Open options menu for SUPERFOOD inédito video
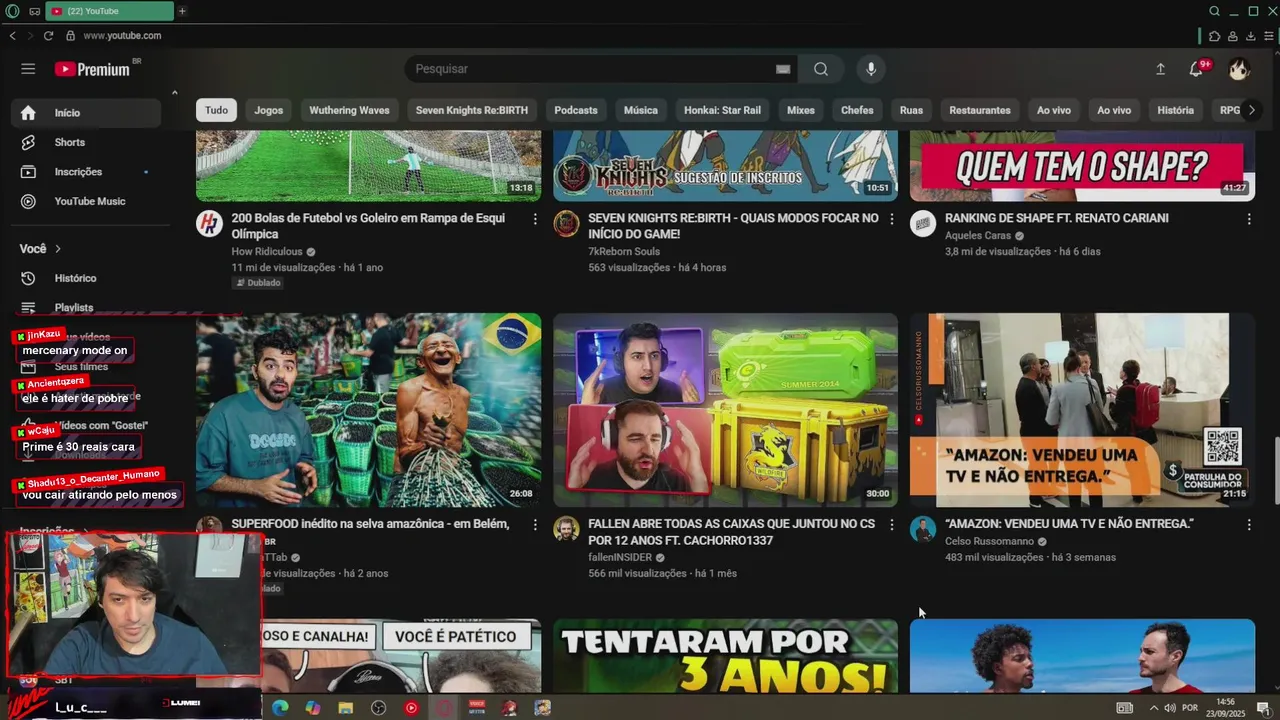The width and height of the screenshot is (1280, 720). point(535,524)
